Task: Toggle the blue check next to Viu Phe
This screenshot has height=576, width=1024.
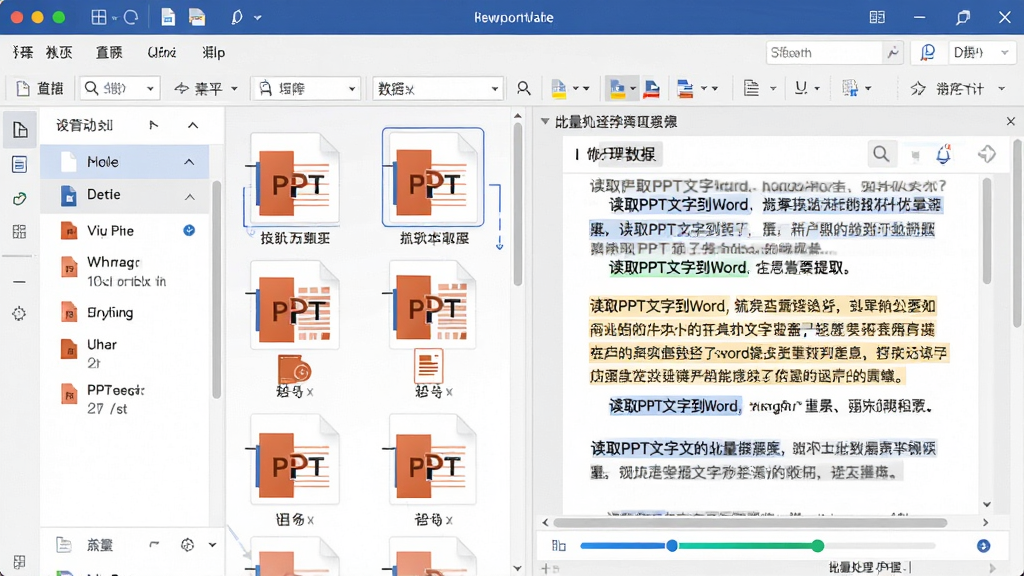Action: [189, 230]
